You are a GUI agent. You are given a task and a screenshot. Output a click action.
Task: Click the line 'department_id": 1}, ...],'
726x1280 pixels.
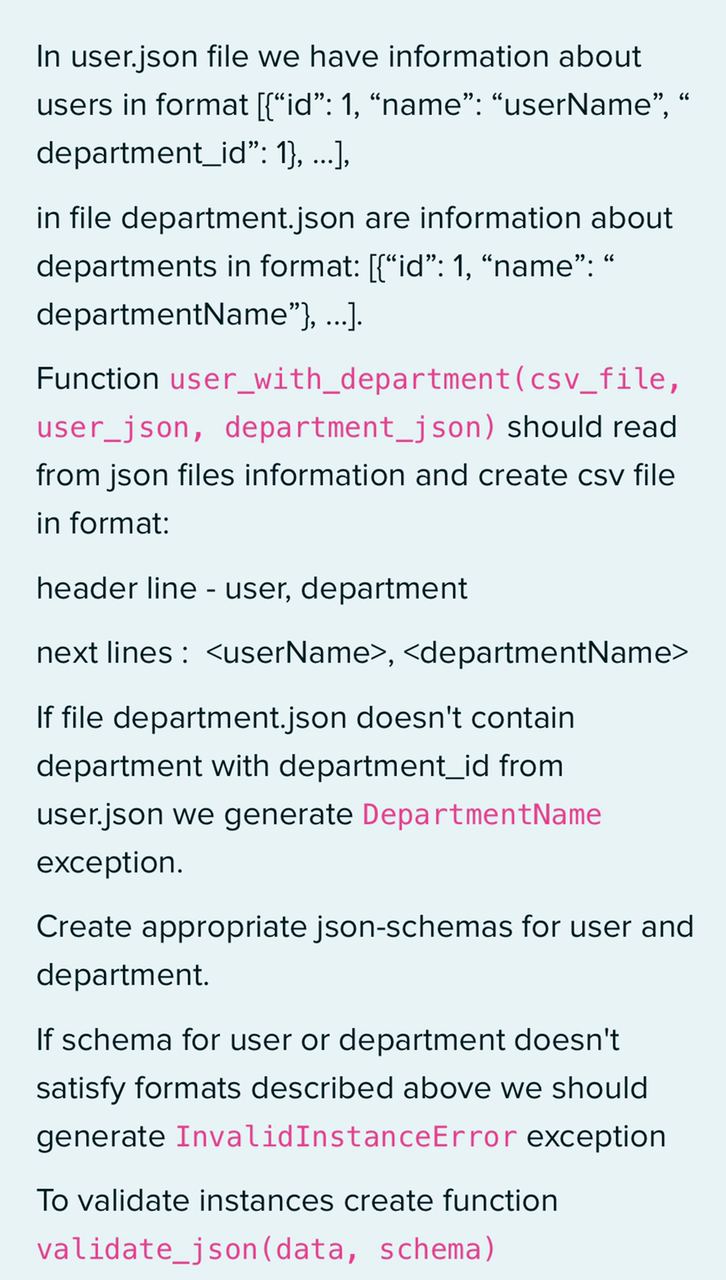[x=193, y=154]
